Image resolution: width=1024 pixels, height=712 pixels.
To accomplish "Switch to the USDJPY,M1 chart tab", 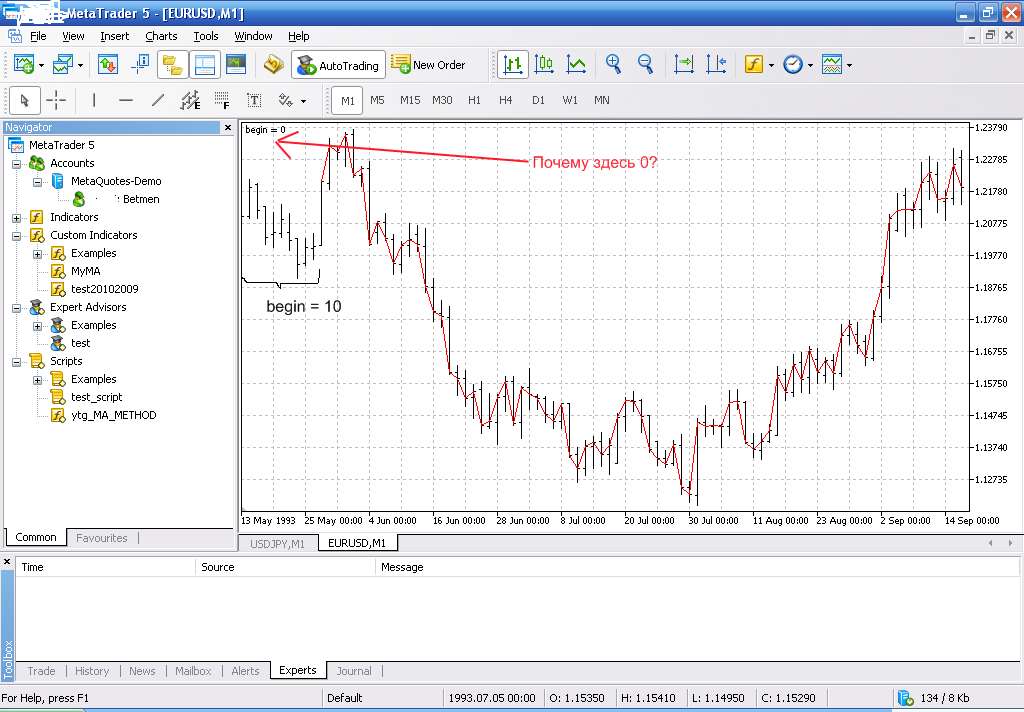I will coord(278,543).
